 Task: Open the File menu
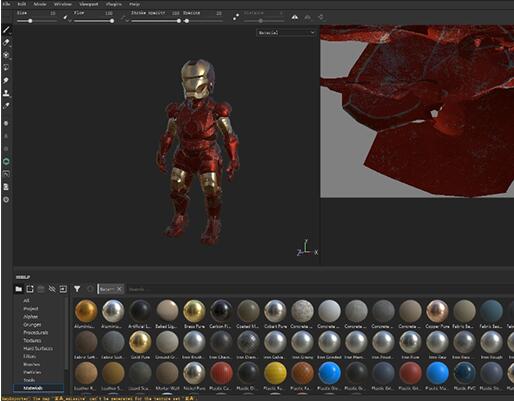[x=6, y=4]
